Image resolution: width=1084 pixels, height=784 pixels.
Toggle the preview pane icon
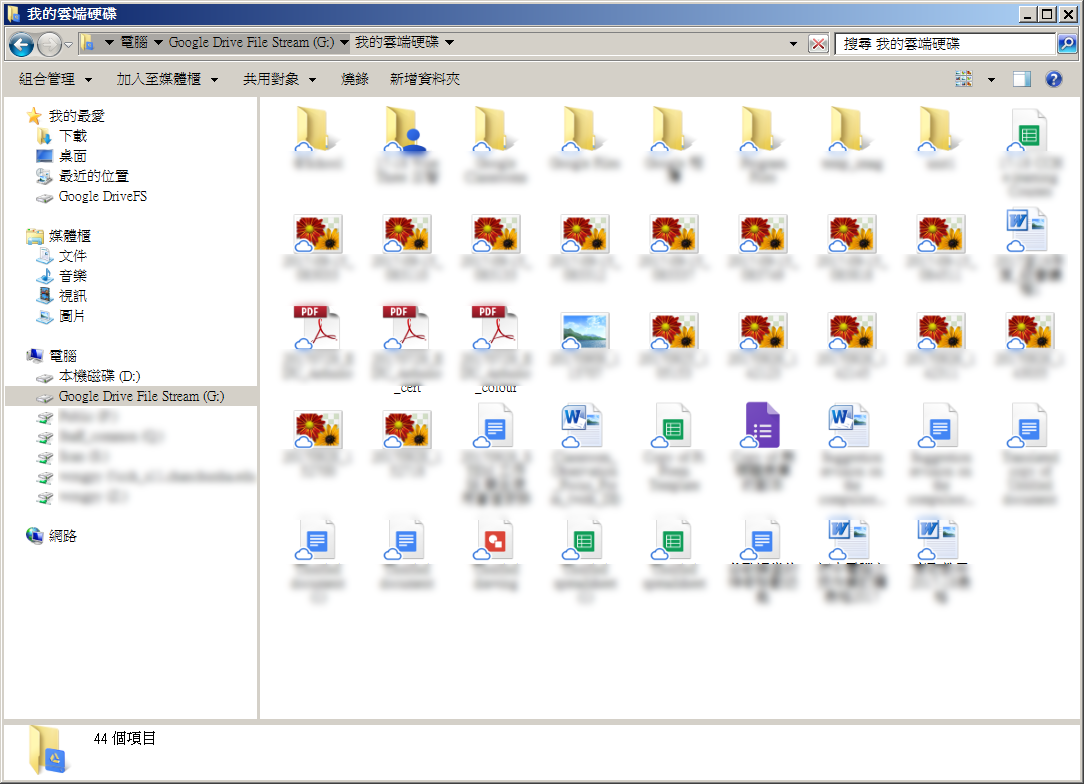click(x=1021, y=79)
